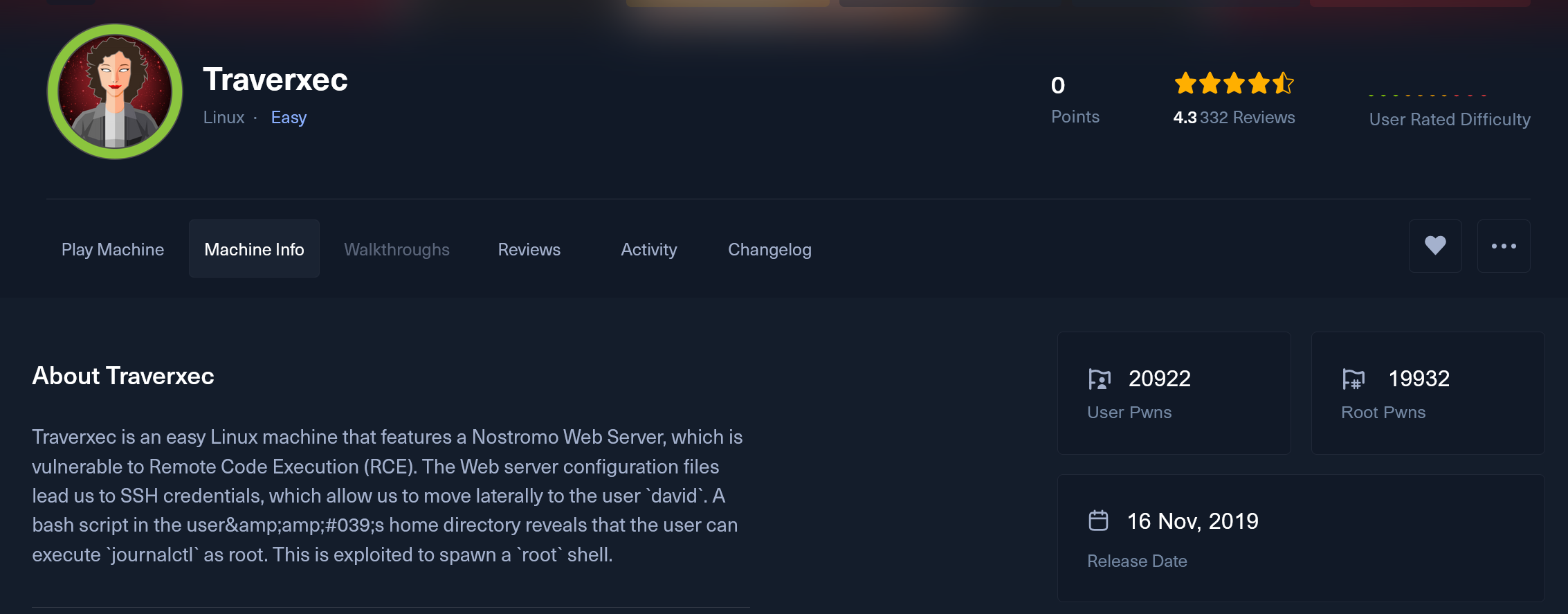Screen dimensions: 1568x614
Task: Click the User Pwns flag icon
Action: coord(1099,379)
